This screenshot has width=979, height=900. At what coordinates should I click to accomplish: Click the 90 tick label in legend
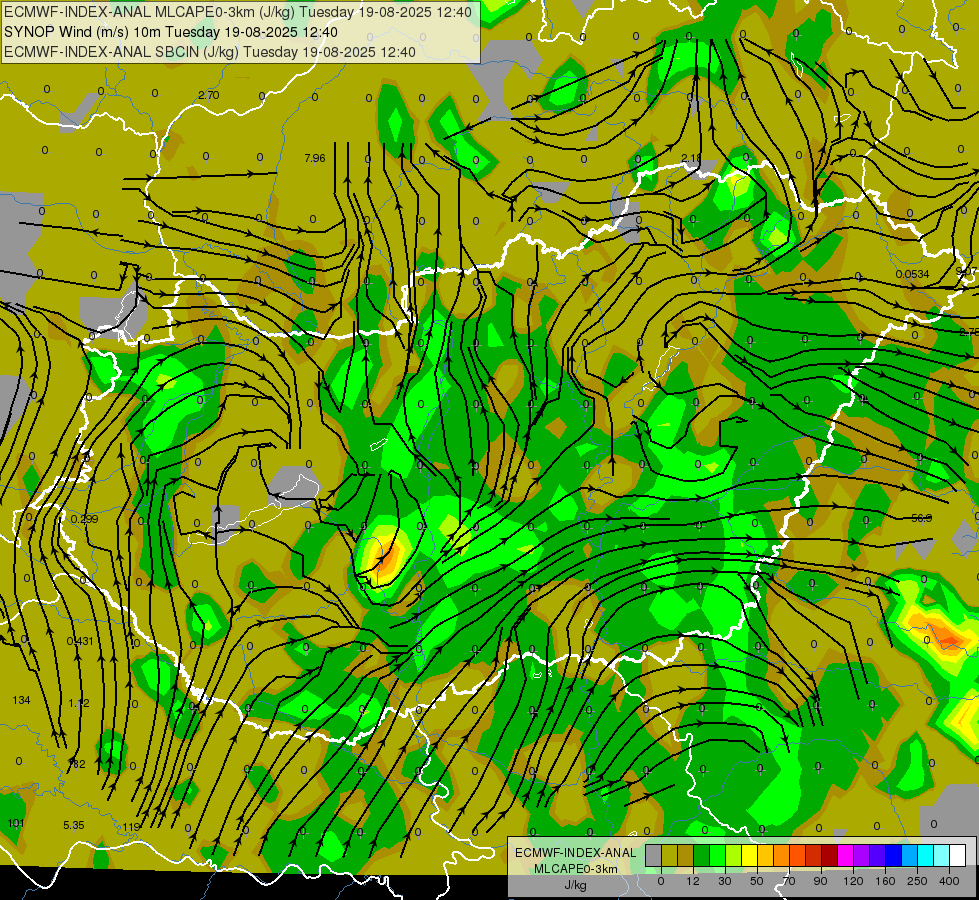820,881
